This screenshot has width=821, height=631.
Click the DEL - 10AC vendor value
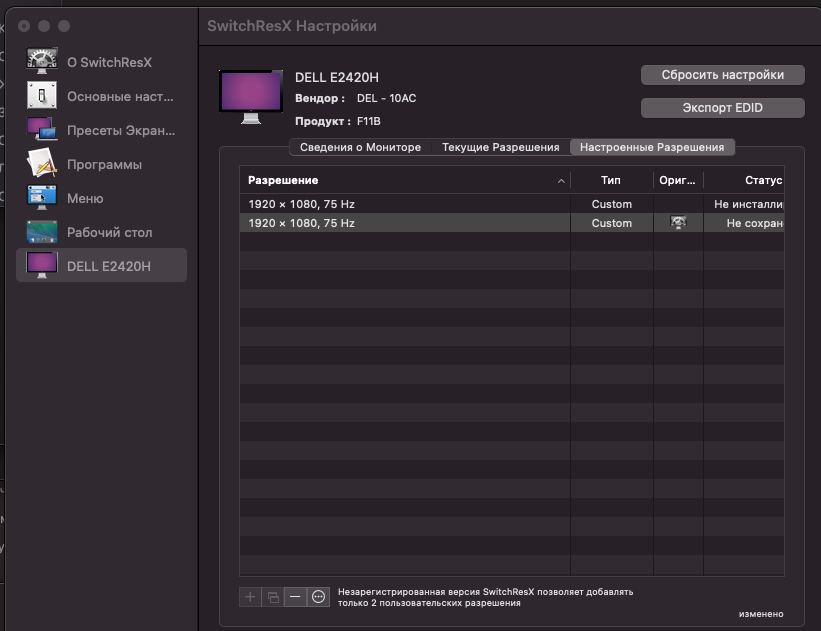(386, 98)
